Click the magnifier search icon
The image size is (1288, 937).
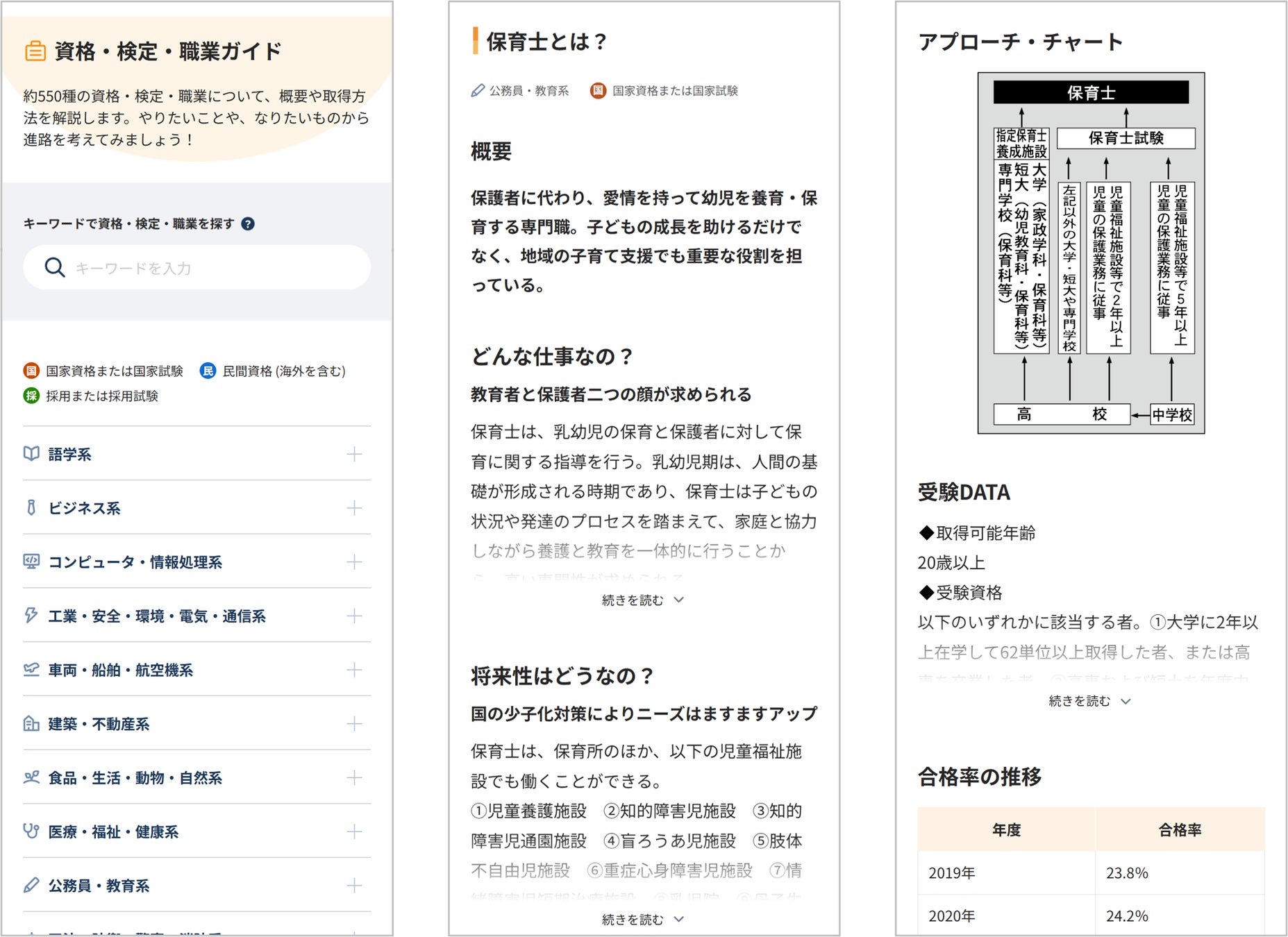coord(55,267)
